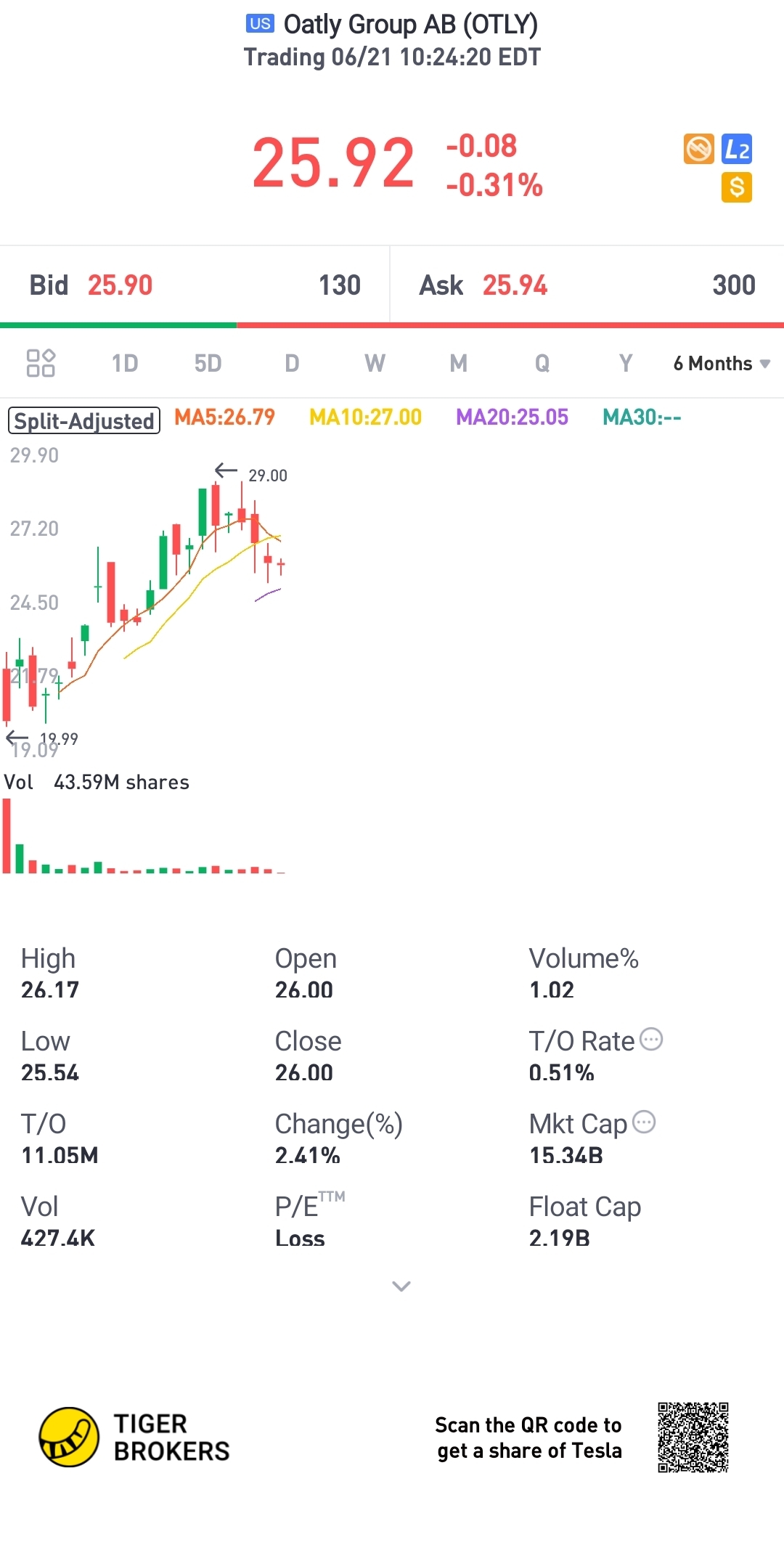Image resolution: width=784 pixels, height=1558 pixels.
Task: Tap the Tiger Brokers logo
Action: (x=134, y=1437)
